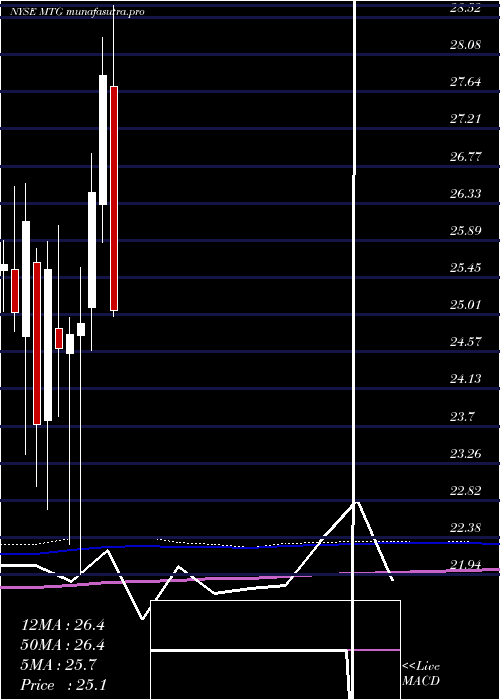This screenshot has height=700, width=500.
Task: Click the 22.82 price axis label
Action: [x=465, y=491]
